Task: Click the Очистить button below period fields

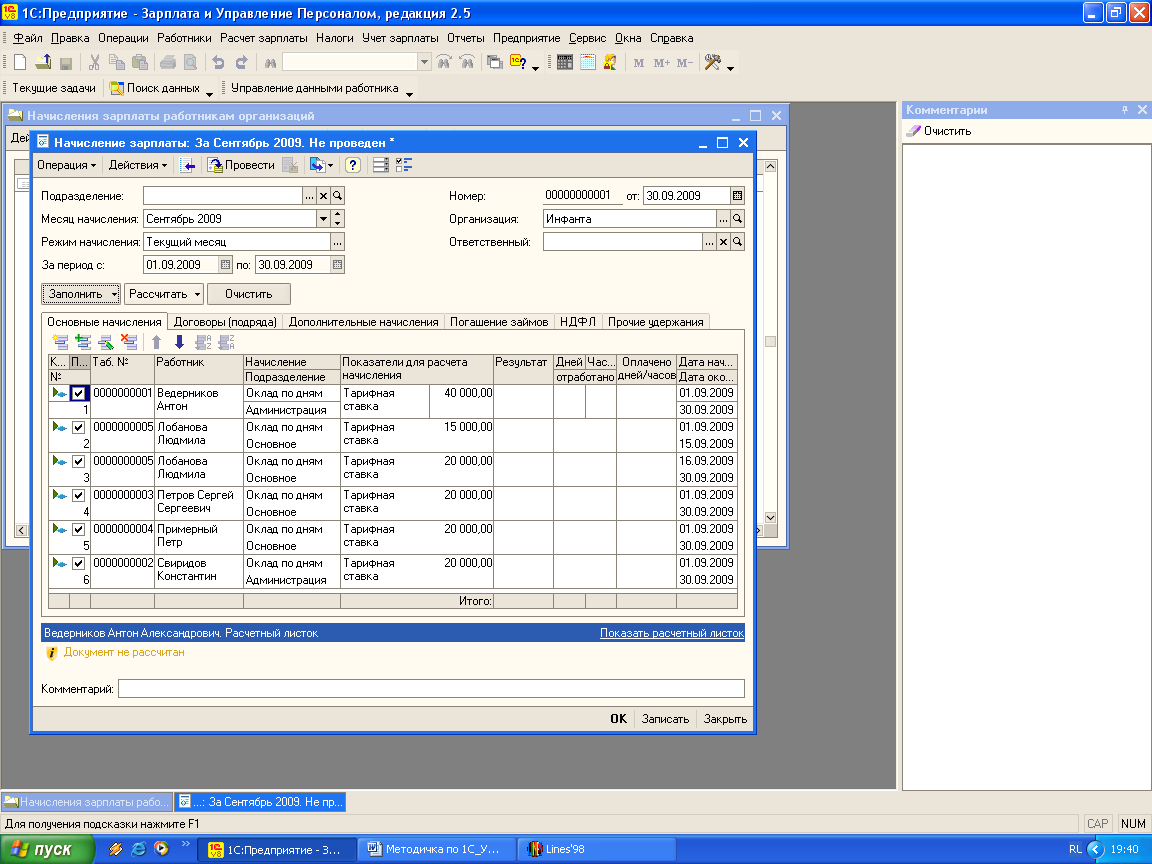Action: 248,295
